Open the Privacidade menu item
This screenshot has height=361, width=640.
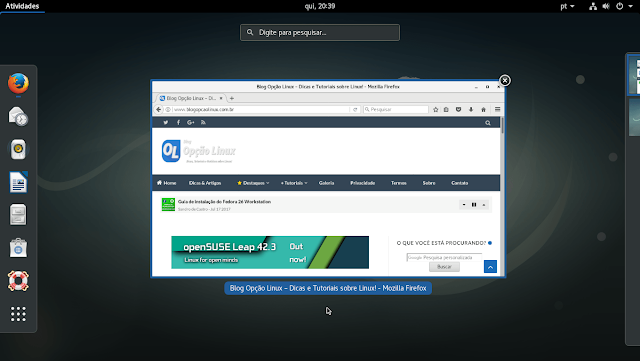[x=362, y=183]
